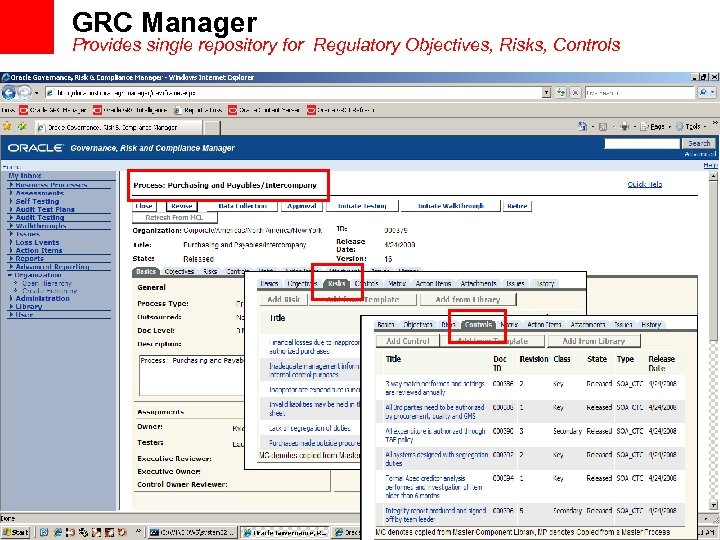Open Oracle GRC Manager favorites bar link
Image resolution: width=720 pixels, height=540 pixels.
53,110
